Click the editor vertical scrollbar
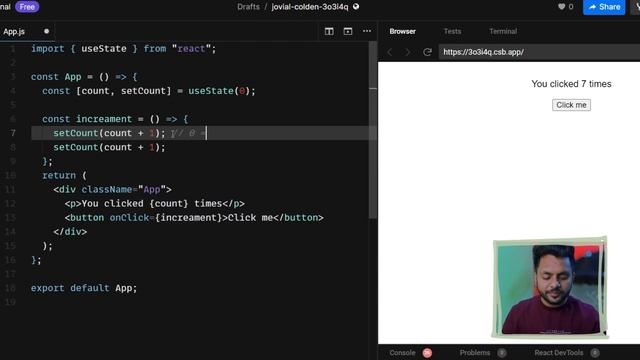 click(x=373, y=131)
